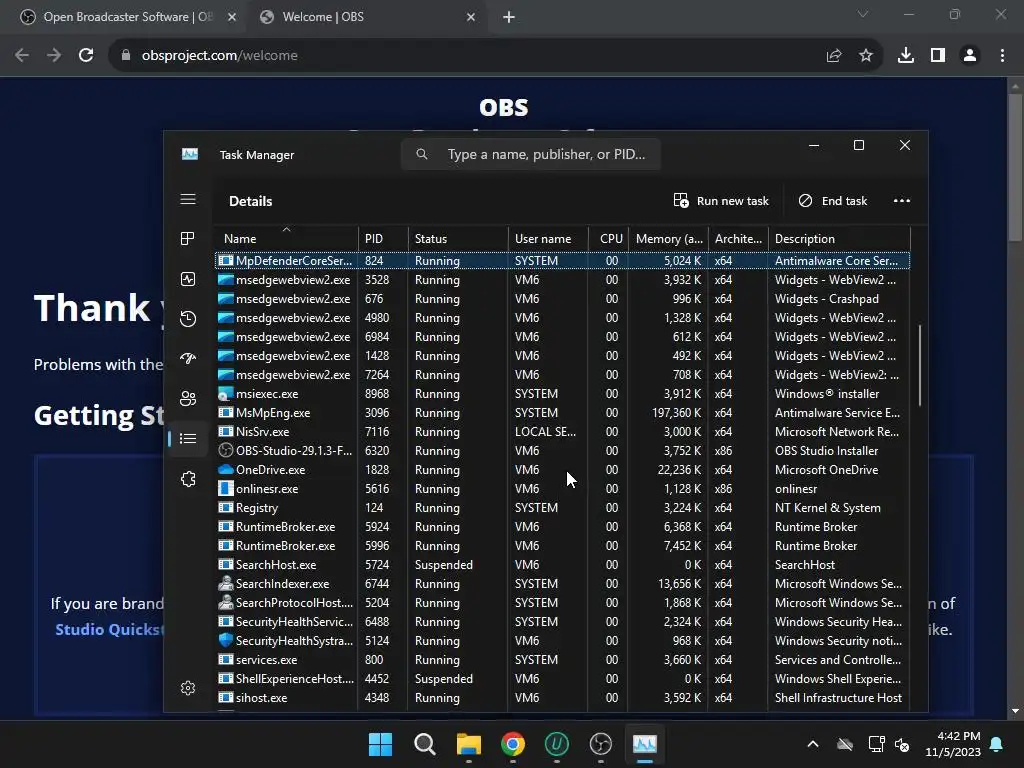Open File Explorer from taskbar

point(468,744)
